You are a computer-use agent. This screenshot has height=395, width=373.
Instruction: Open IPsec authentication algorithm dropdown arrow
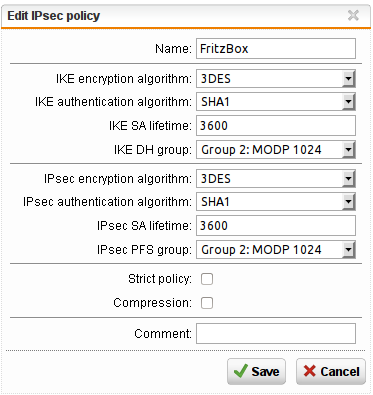coord(348,202)
